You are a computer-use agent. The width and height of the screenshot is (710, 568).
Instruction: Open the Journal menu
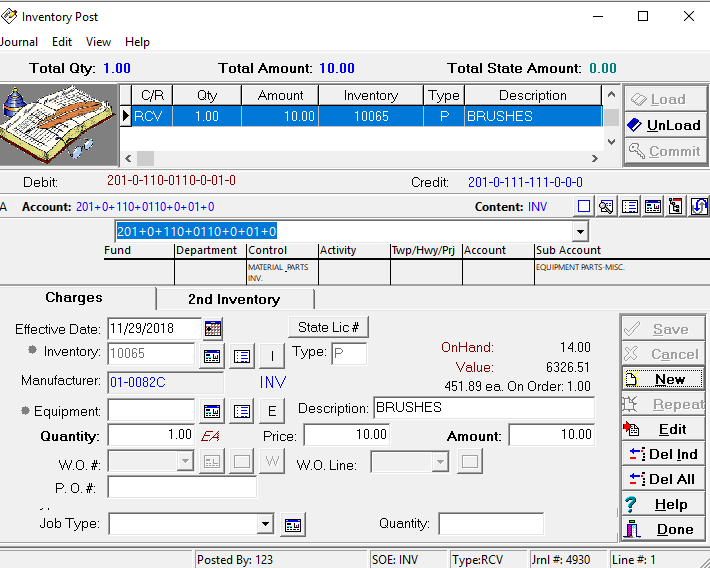pos(18,42)
